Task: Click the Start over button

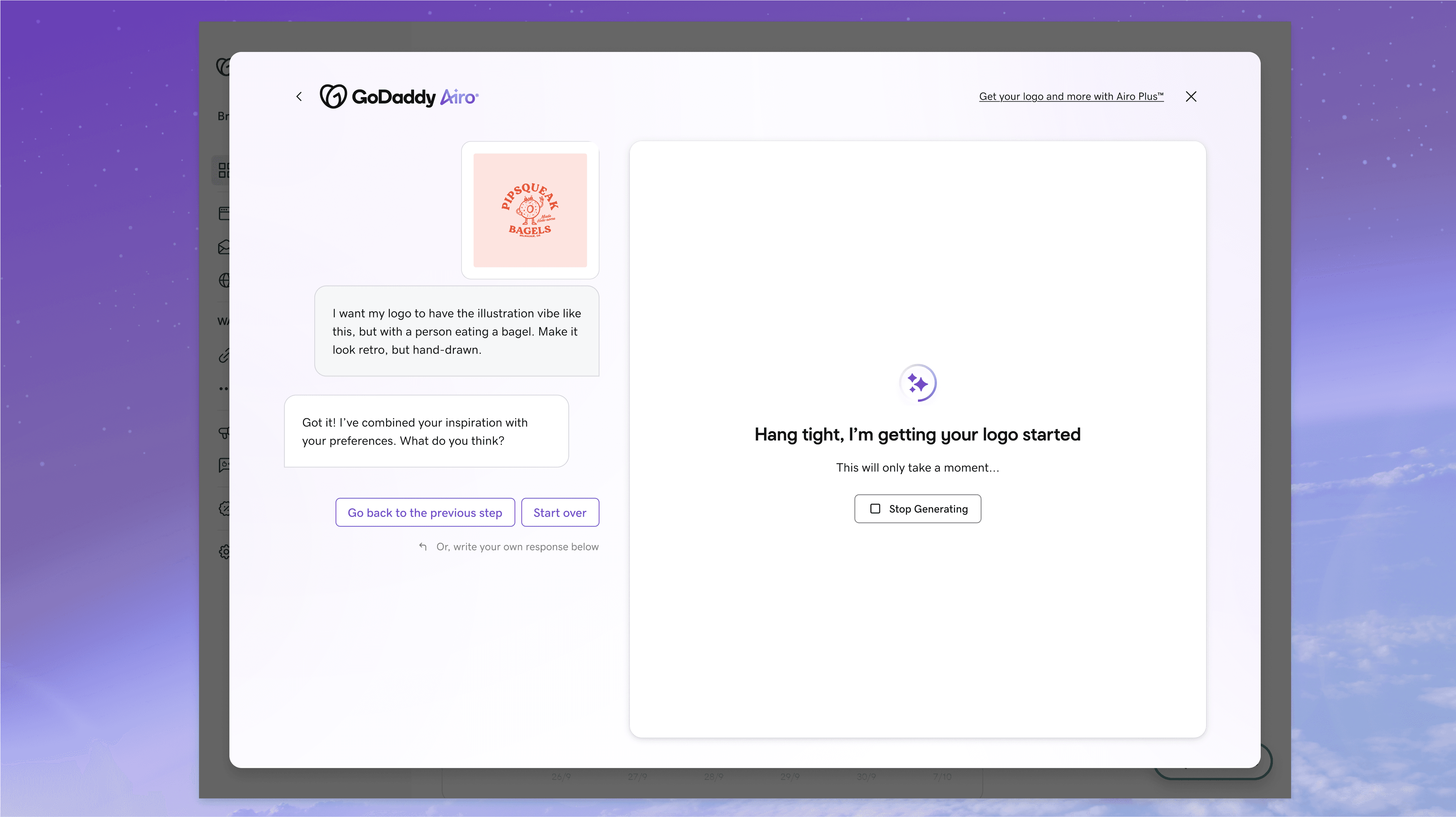Action: coord(560,512)
